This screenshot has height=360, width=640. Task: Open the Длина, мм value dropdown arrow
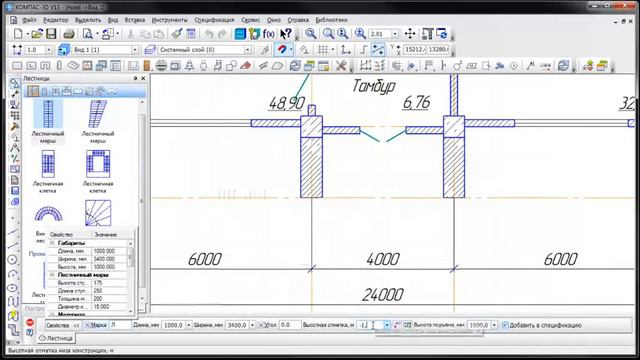click(x=189, y=325)
